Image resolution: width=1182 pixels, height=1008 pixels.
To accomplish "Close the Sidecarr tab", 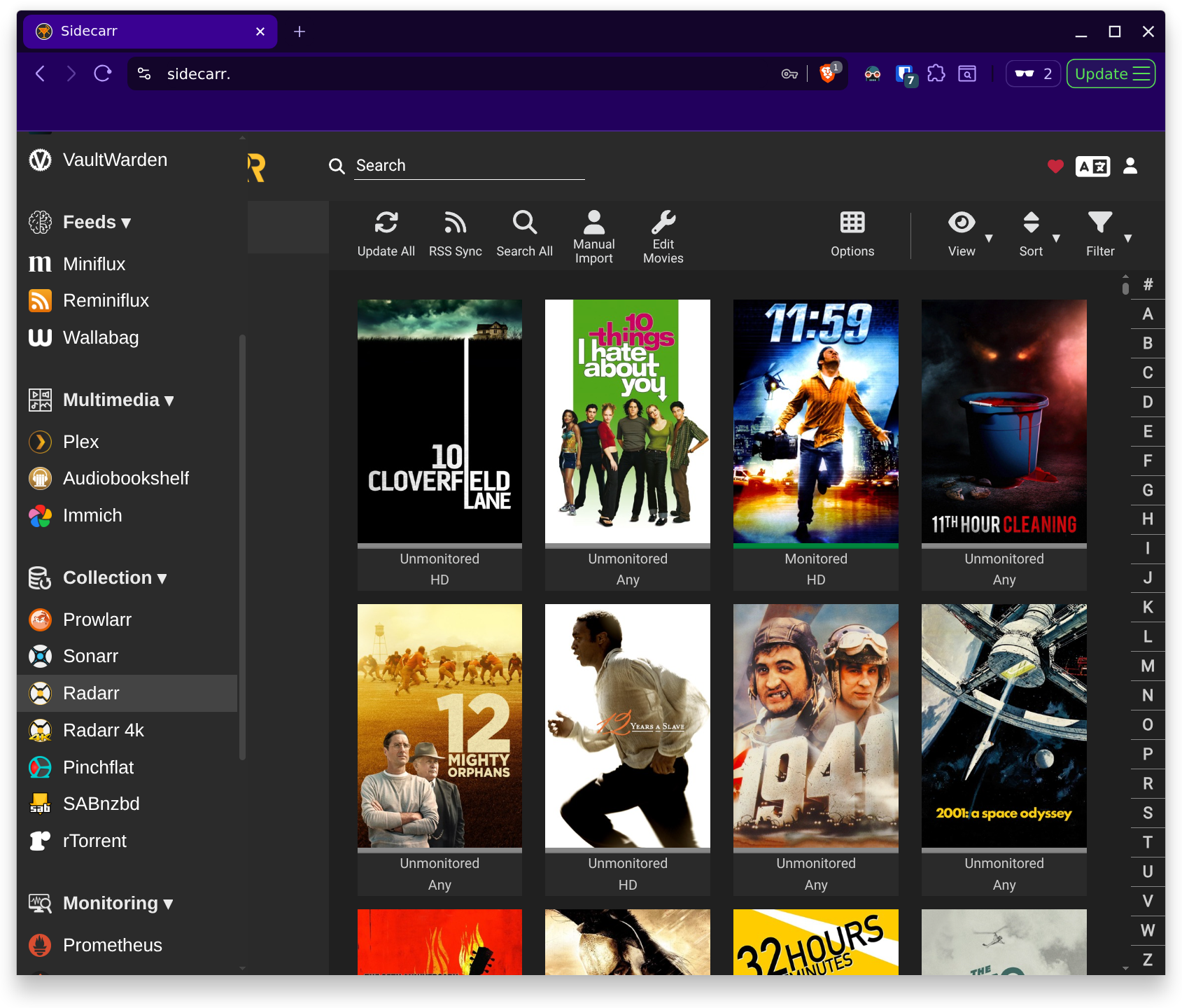I will click(x=260, y=31).
